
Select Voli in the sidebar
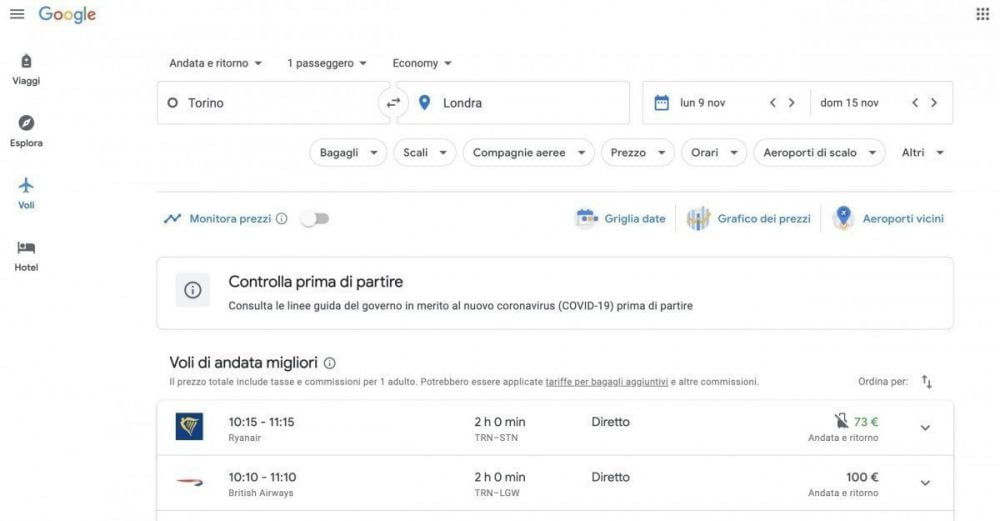(26, 194)
